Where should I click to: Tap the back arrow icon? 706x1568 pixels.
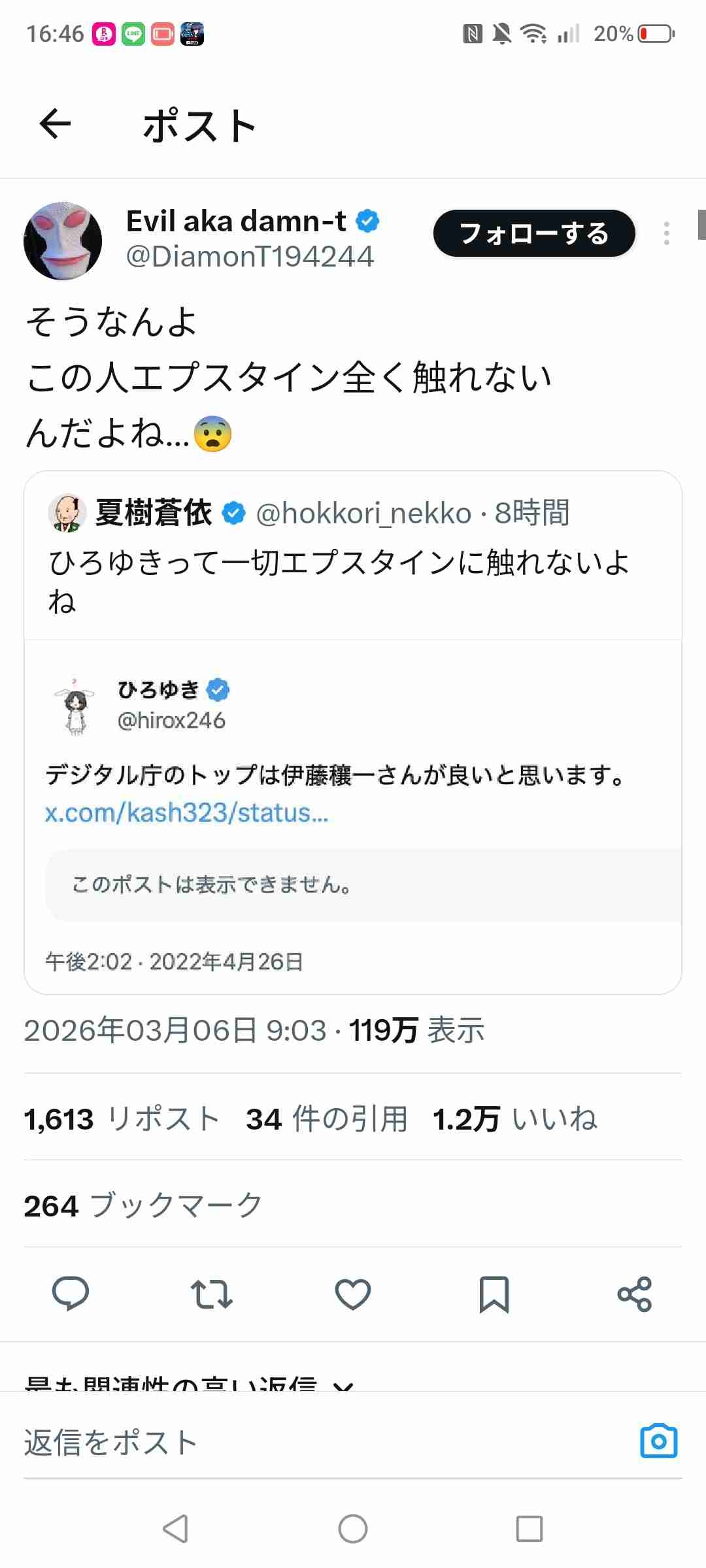55,124
